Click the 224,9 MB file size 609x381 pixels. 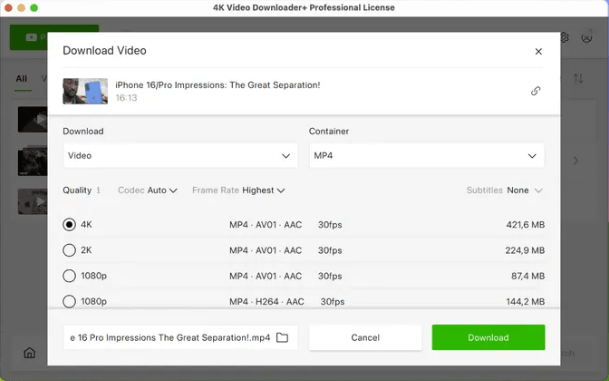(x=525, y=251)
